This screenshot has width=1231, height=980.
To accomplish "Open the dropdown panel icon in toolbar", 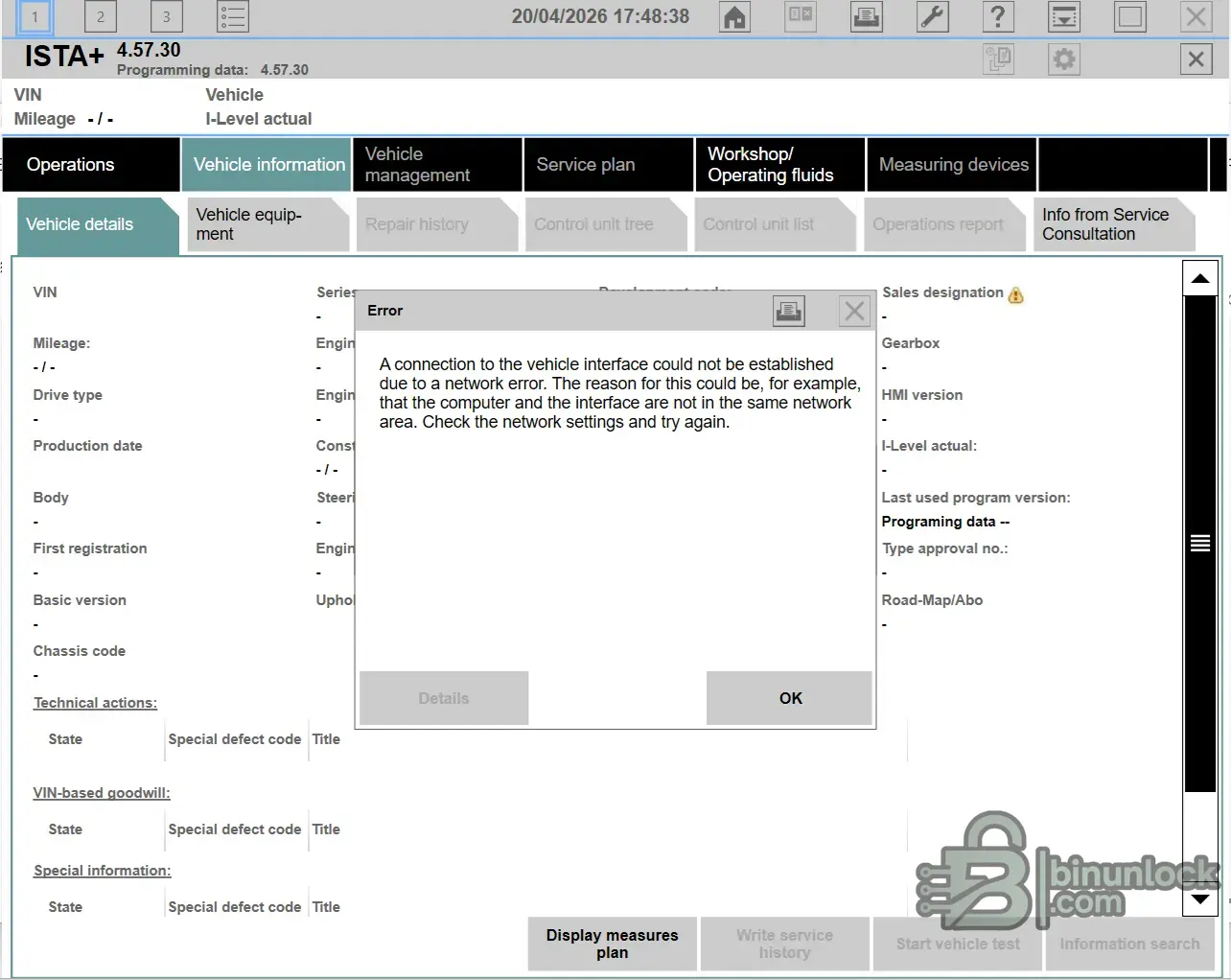I will pos(1063,17).
